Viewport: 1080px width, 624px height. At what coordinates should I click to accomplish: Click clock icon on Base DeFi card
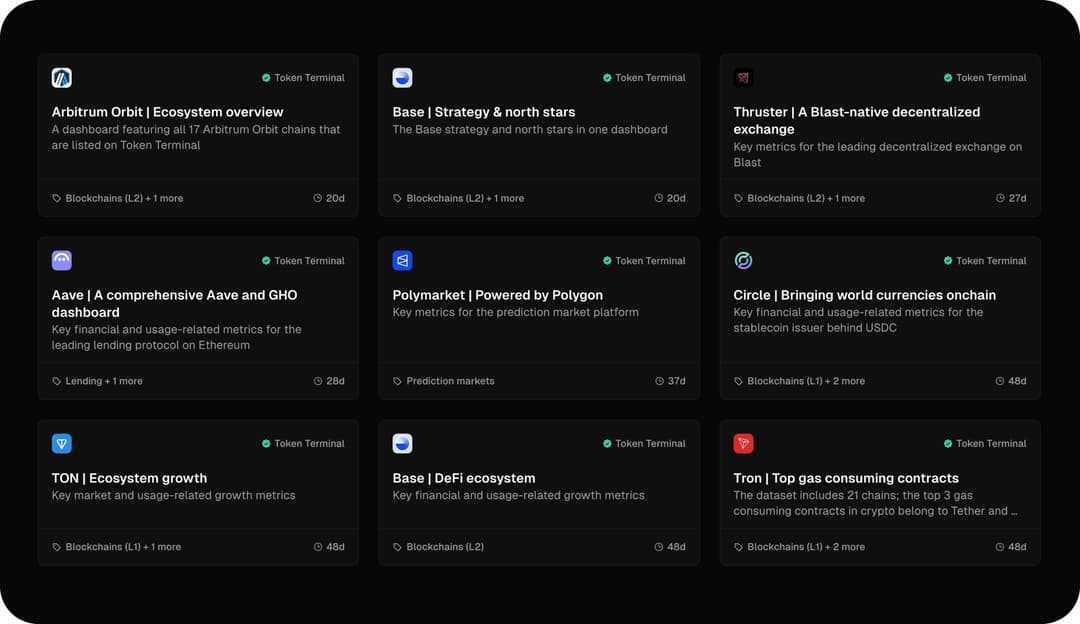pyautogui.click(x=658, y=547)
